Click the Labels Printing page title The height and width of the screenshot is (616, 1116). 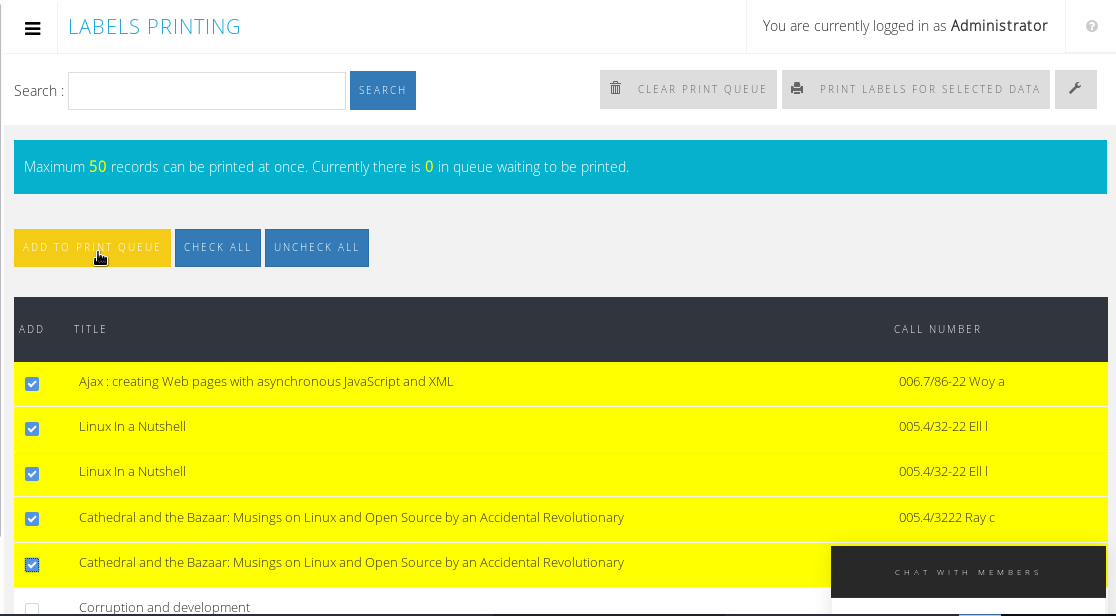coord(154,27)
